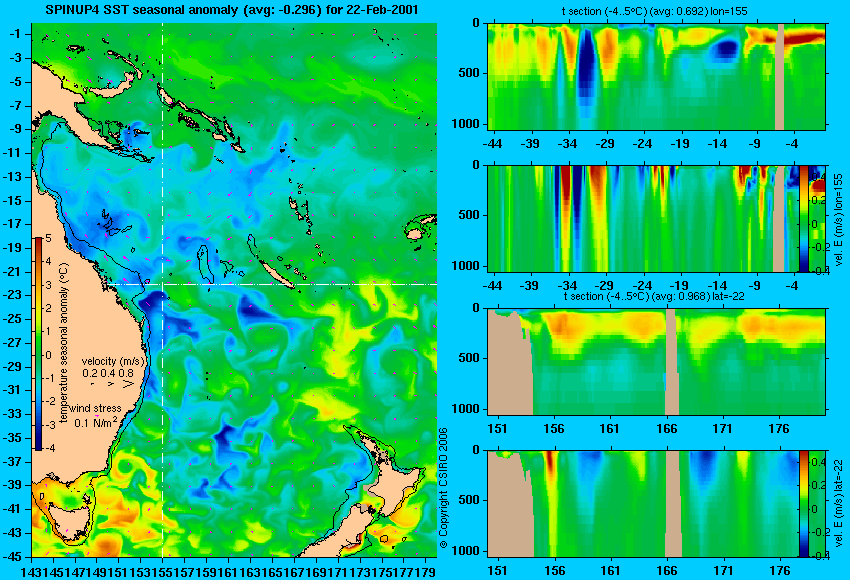Viewport: 850px width, 580px height.
Task: Click the '-34' tick under the top-right temperature panel
Action: point(568,144)
